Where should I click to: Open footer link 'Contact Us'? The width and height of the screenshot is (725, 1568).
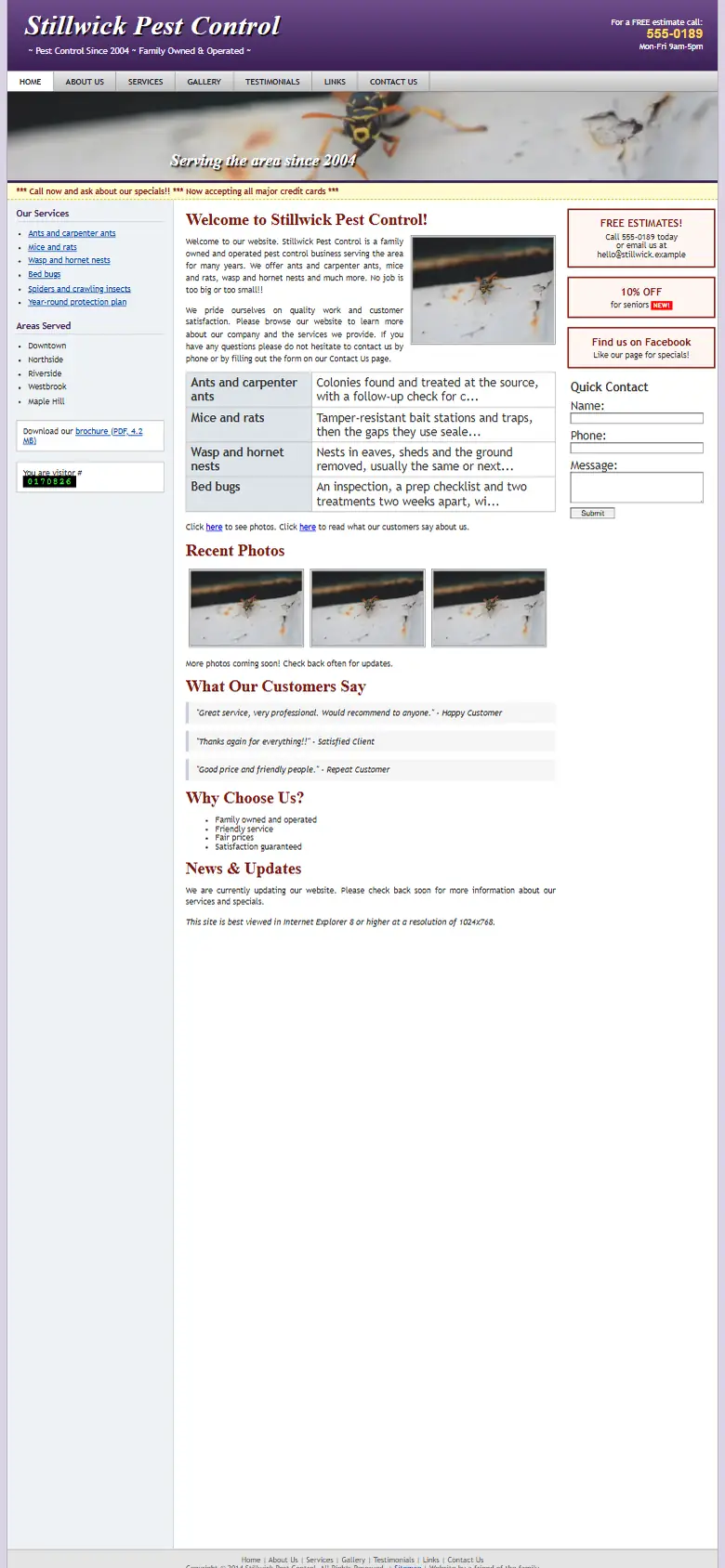(466, 1560)
